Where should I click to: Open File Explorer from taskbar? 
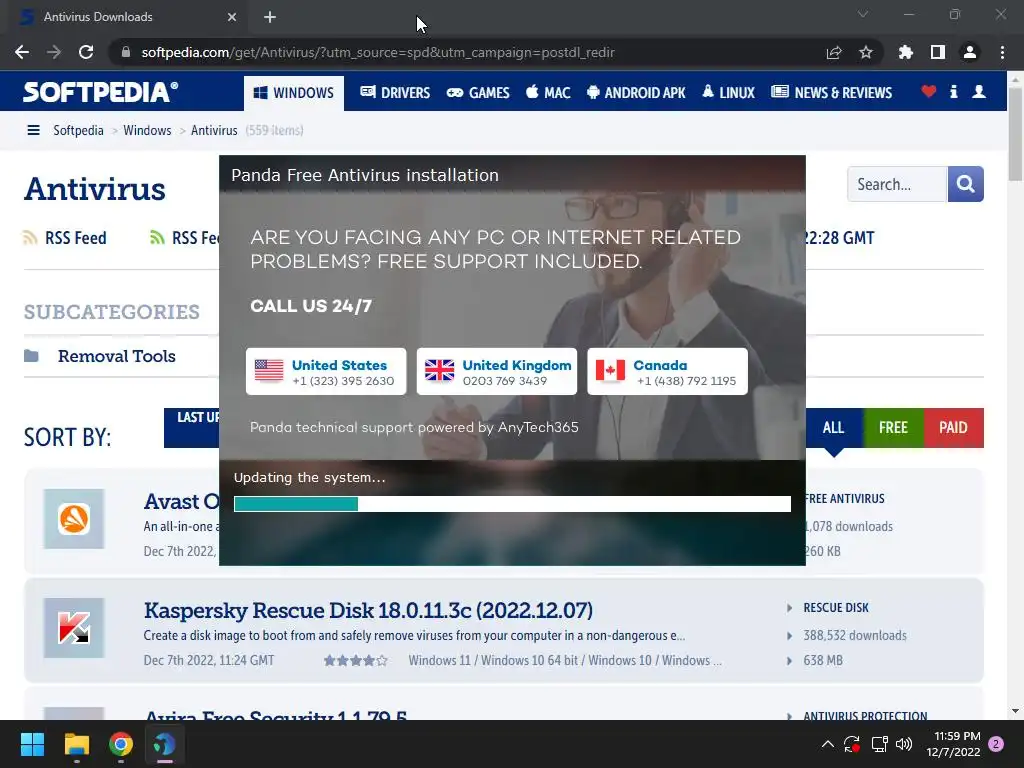click(76, 744)
